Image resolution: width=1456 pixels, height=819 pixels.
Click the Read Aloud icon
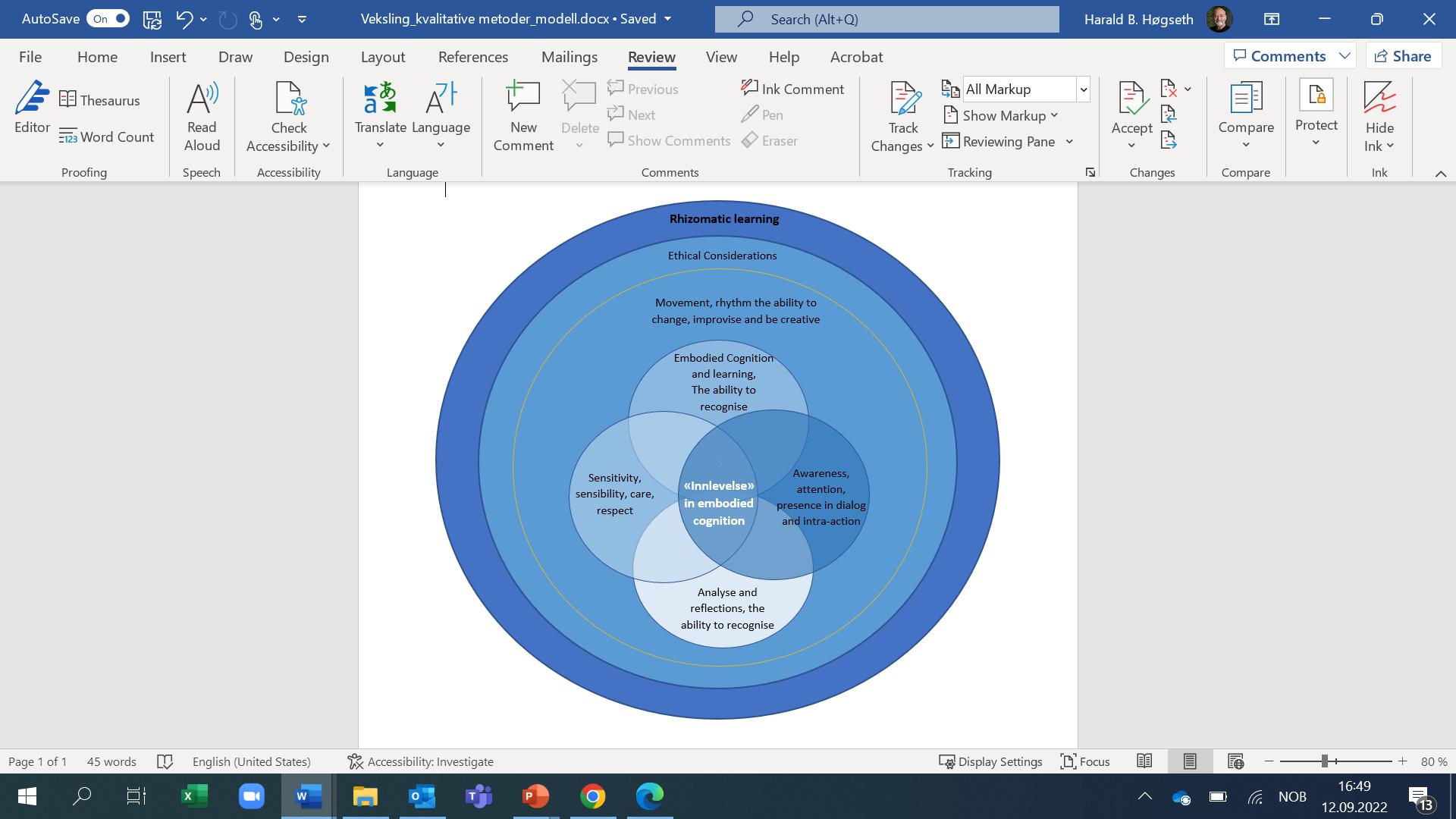202,99
